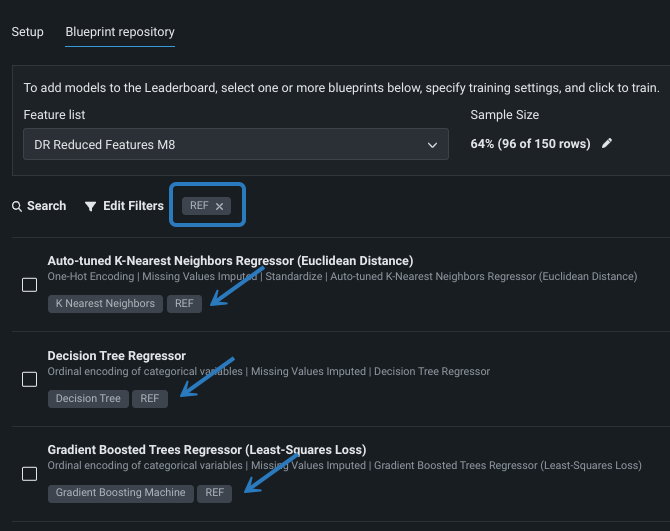
Task: Click the REF tag under K-Nearest Neighbors blueprint
Action: 184,304
